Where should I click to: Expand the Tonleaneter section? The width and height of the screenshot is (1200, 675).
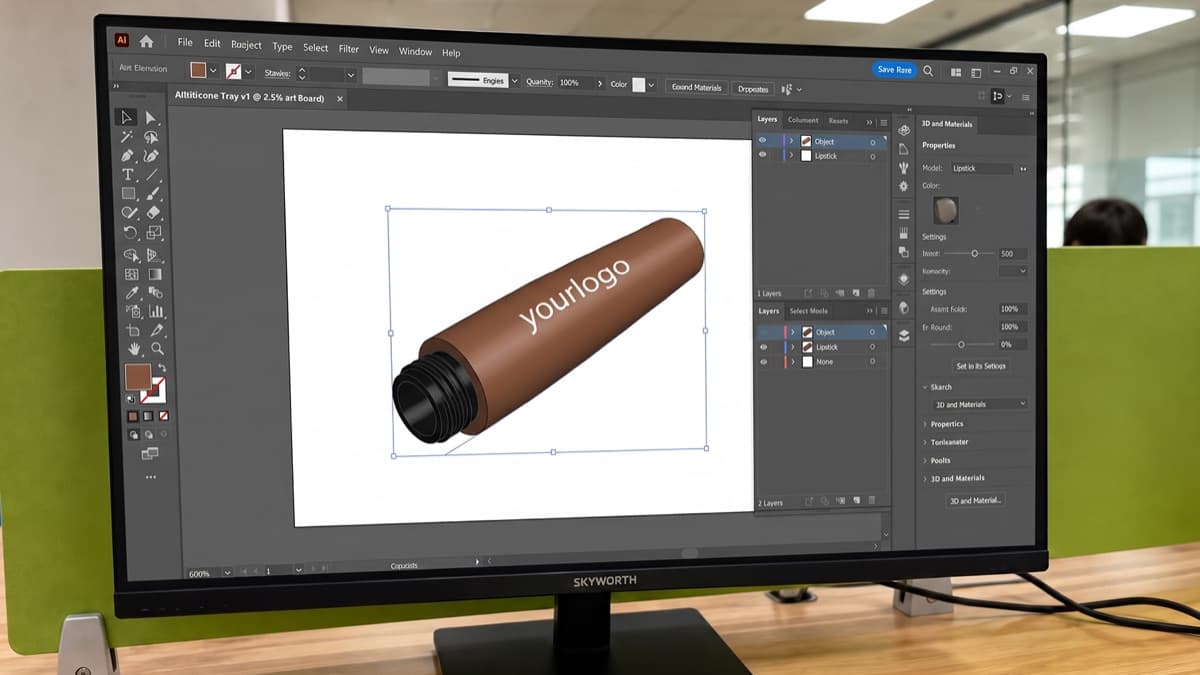pos(925,442)
